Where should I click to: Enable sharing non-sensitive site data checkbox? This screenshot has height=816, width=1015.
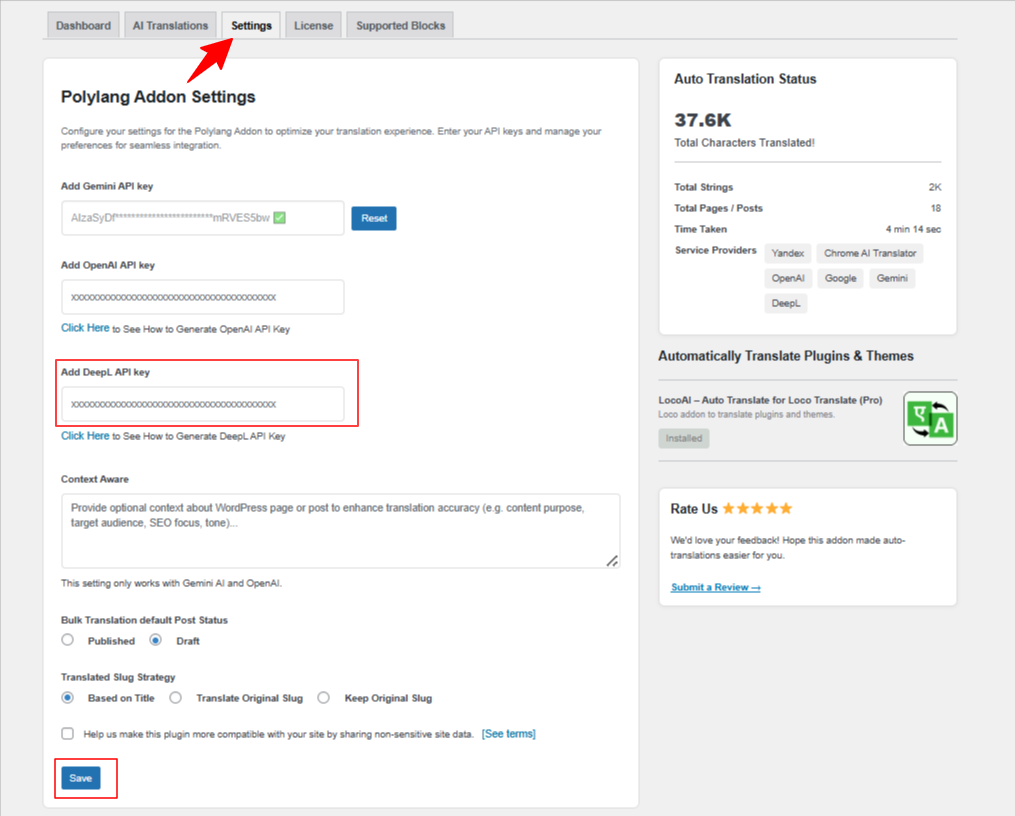[67, 733]
